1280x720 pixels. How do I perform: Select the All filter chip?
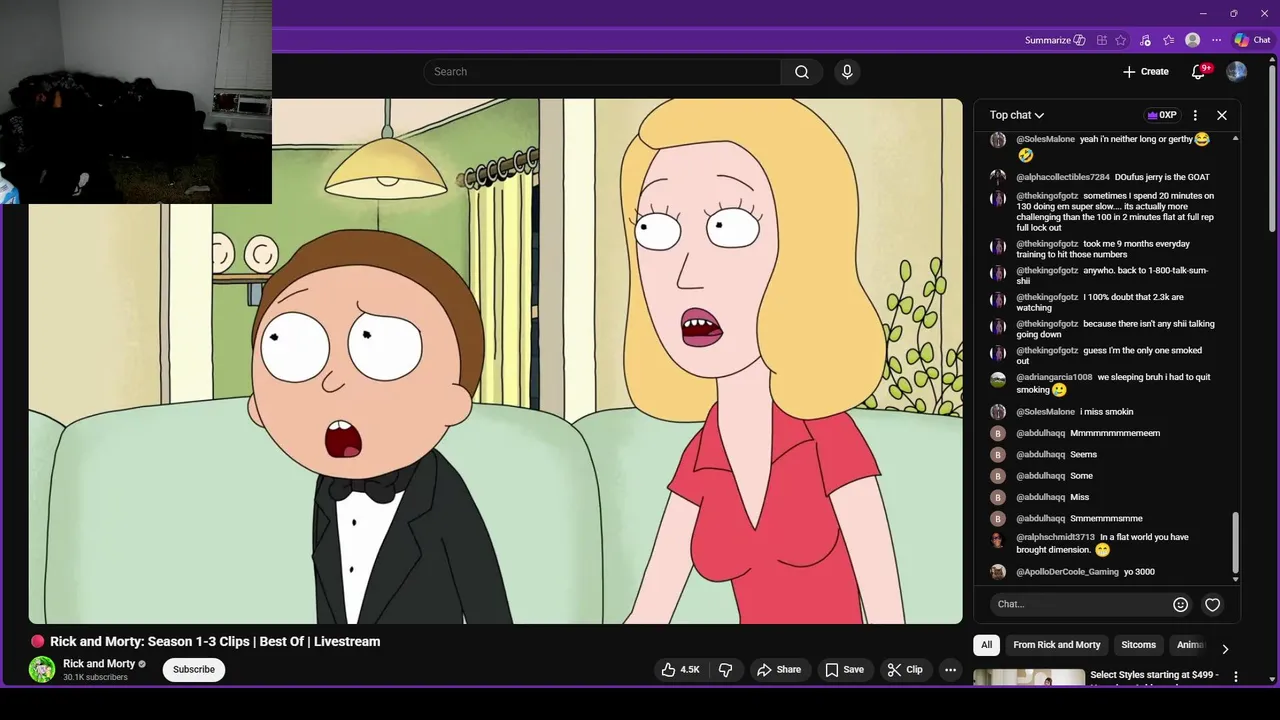click(986, 645)
